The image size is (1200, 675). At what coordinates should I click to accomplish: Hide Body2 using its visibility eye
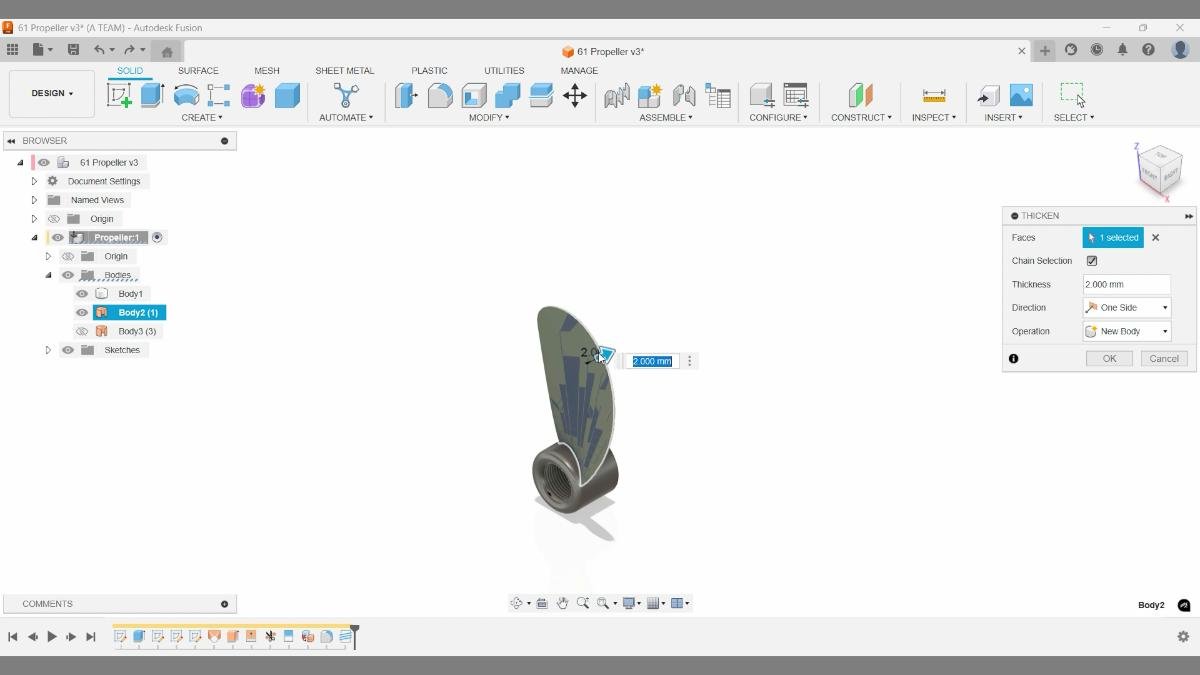click(81, 312)
